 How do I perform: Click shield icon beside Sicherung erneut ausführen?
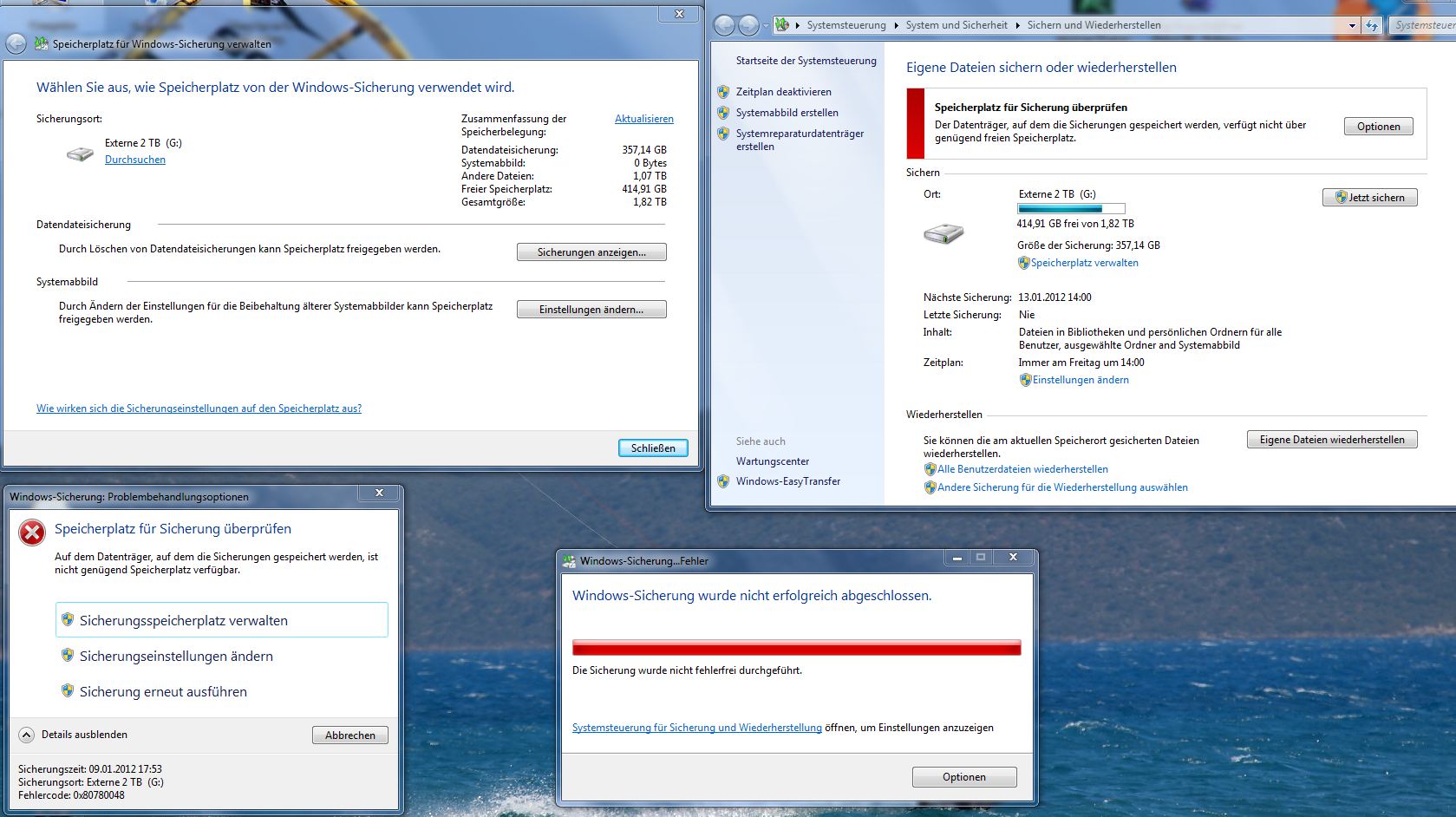[x=67, y=690]
